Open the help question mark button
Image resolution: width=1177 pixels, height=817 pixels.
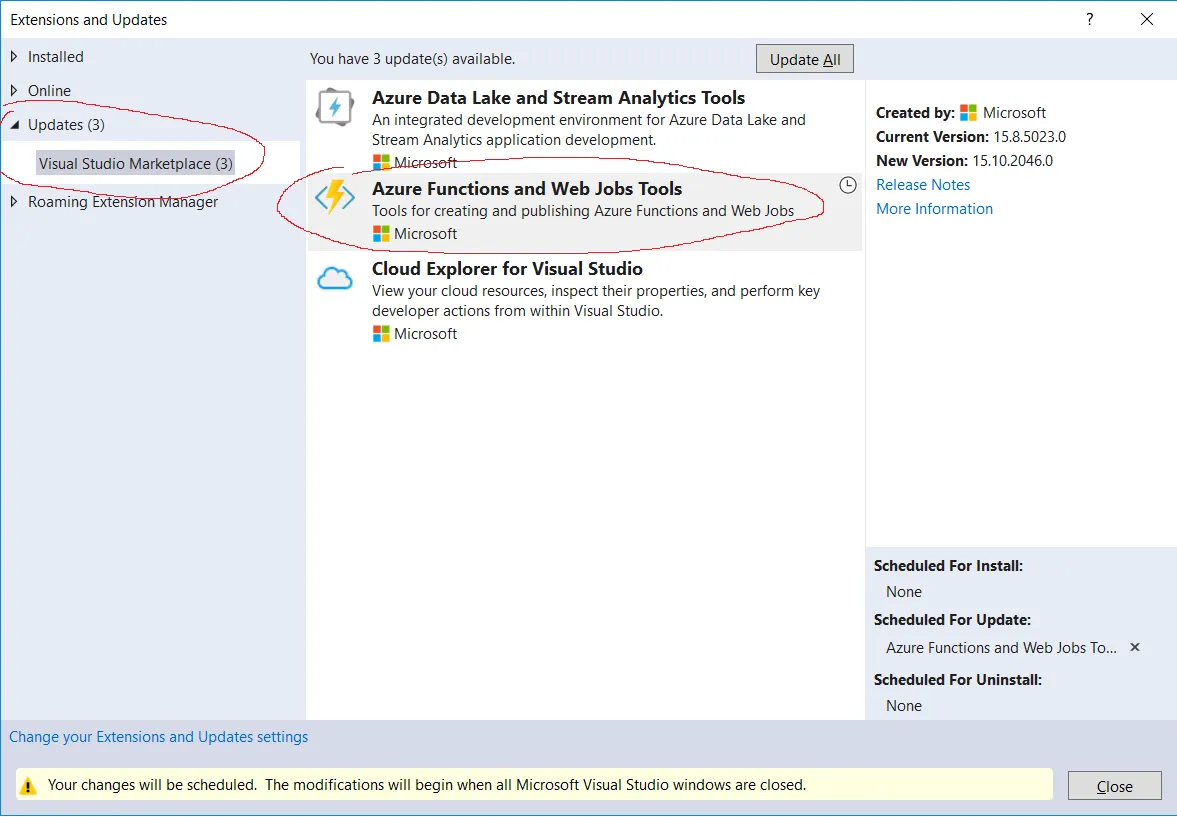(x=1089, y=20)
